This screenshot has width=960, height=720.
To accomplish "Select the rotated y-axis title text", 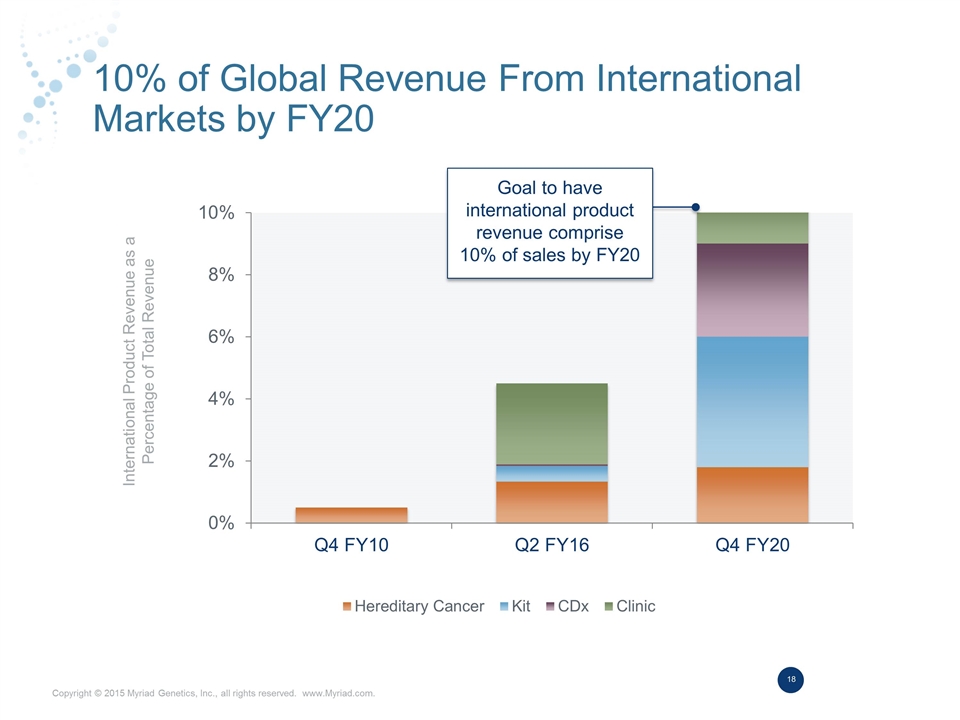I will click(140, 361).
